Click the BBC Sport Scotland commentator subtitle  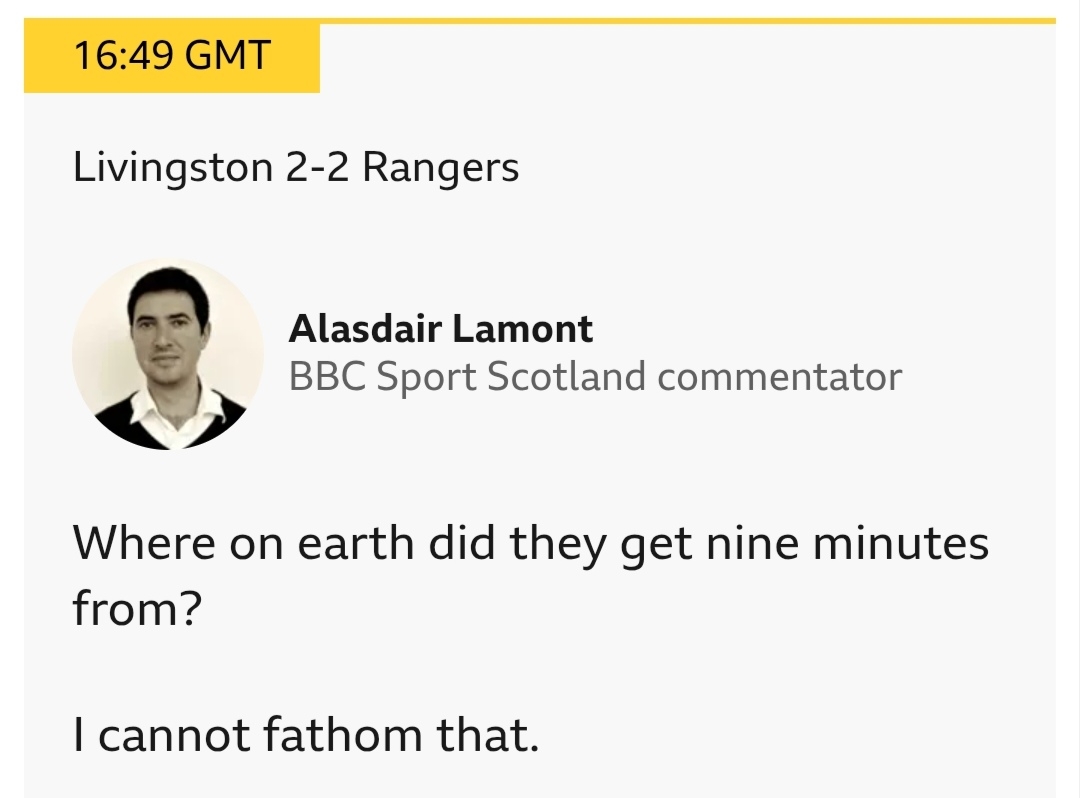[595, 377]
